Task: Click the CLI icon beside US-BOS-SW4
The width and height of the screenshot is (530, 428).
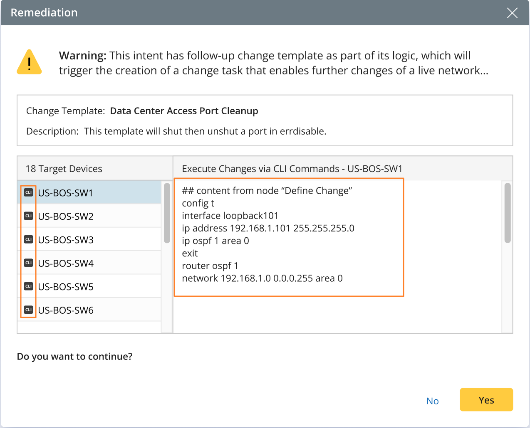Action: [28, 263]
